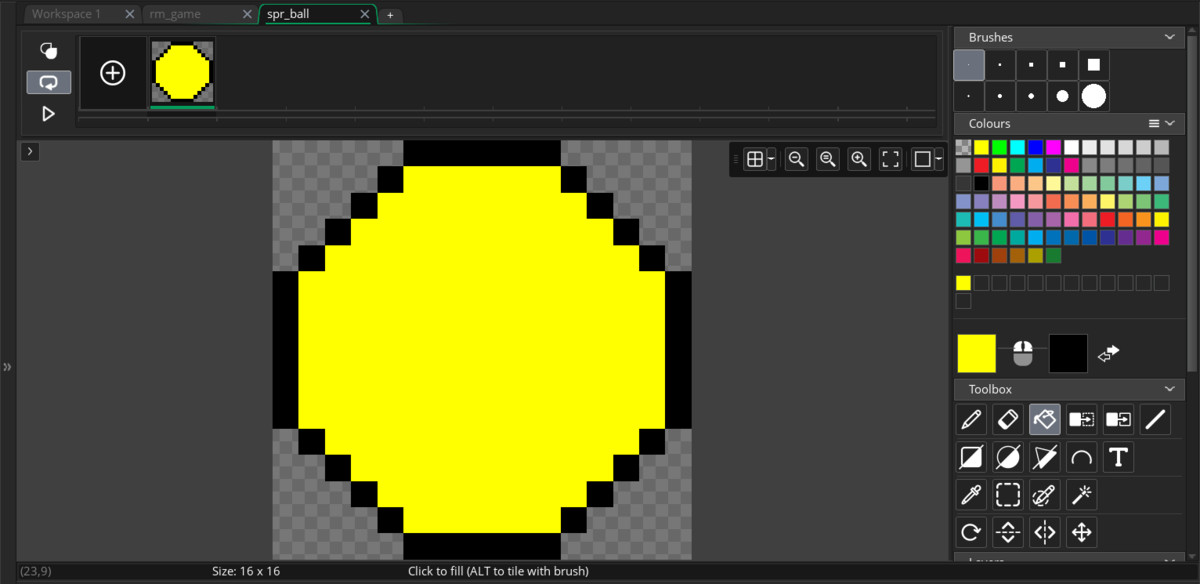
Task: Select the spr_ball tab
Action: coord(288,14)
